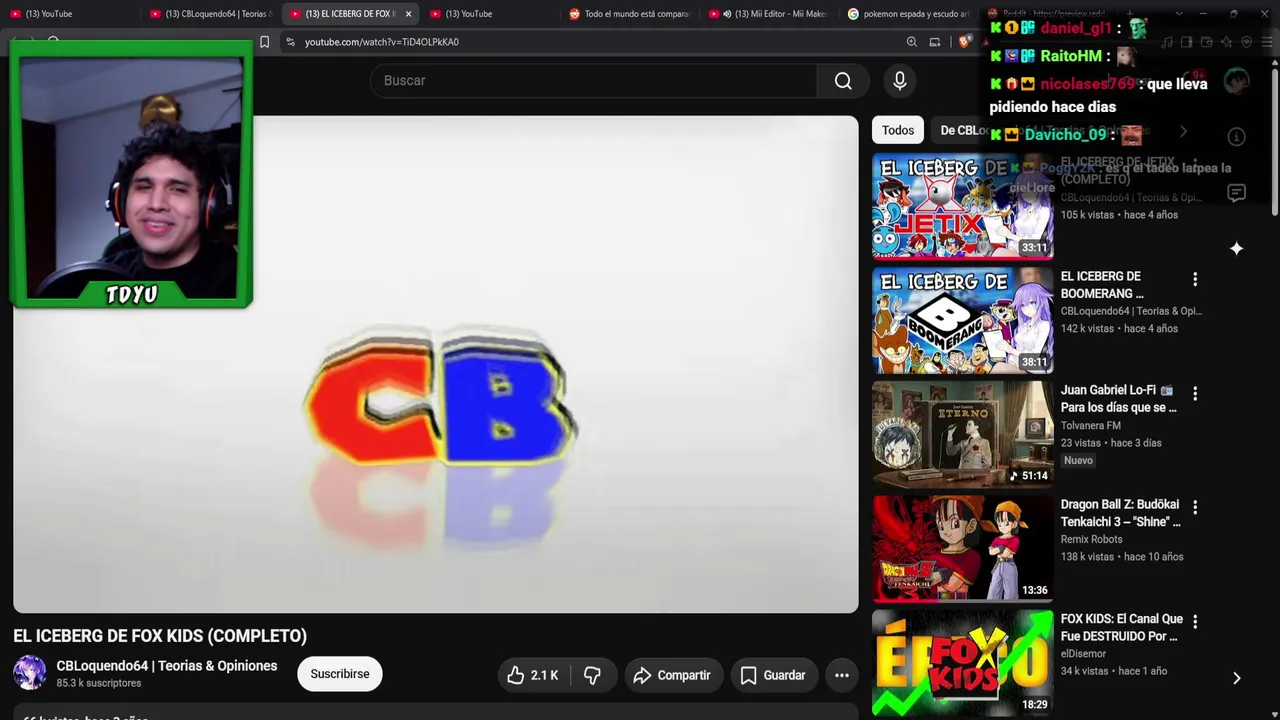
Task: Open the EL ICEBERG DE BOOMERANG thumbnail
Action: (x=962, y=321)
